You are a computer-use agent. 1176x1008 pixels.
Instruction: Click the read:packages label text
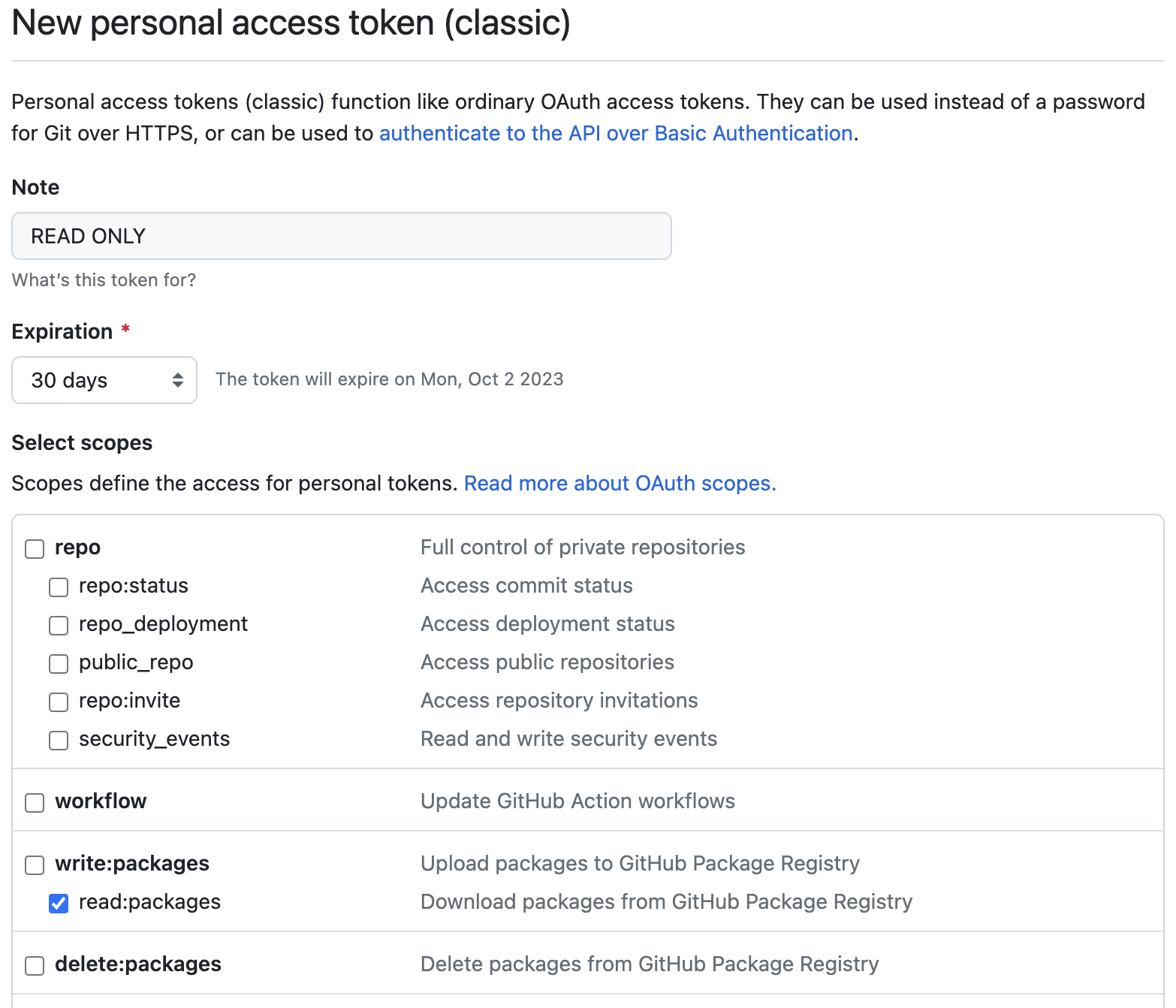[x=149, y=902]
